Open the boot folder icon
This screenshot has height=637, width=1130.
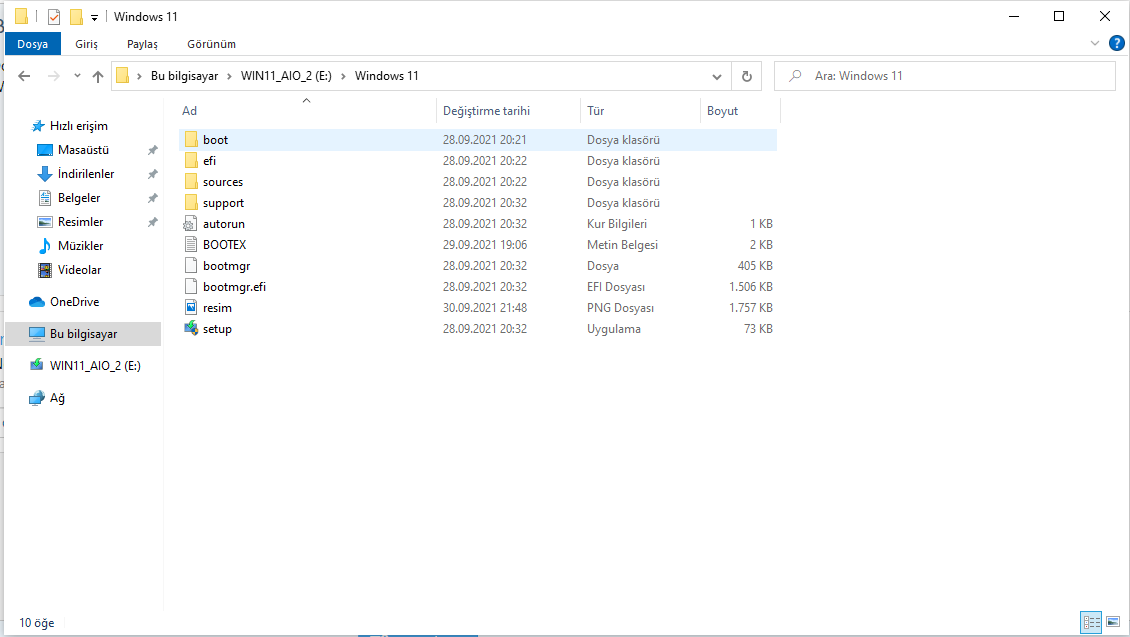pos(191,140)
